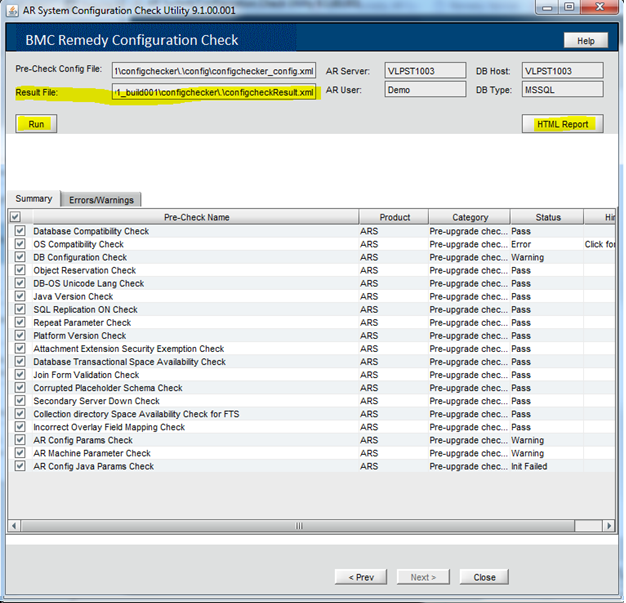Viewport: 626px width, 603px height.
Task: Click the AR Server field VLPST1003
Action: click(425, 71)
